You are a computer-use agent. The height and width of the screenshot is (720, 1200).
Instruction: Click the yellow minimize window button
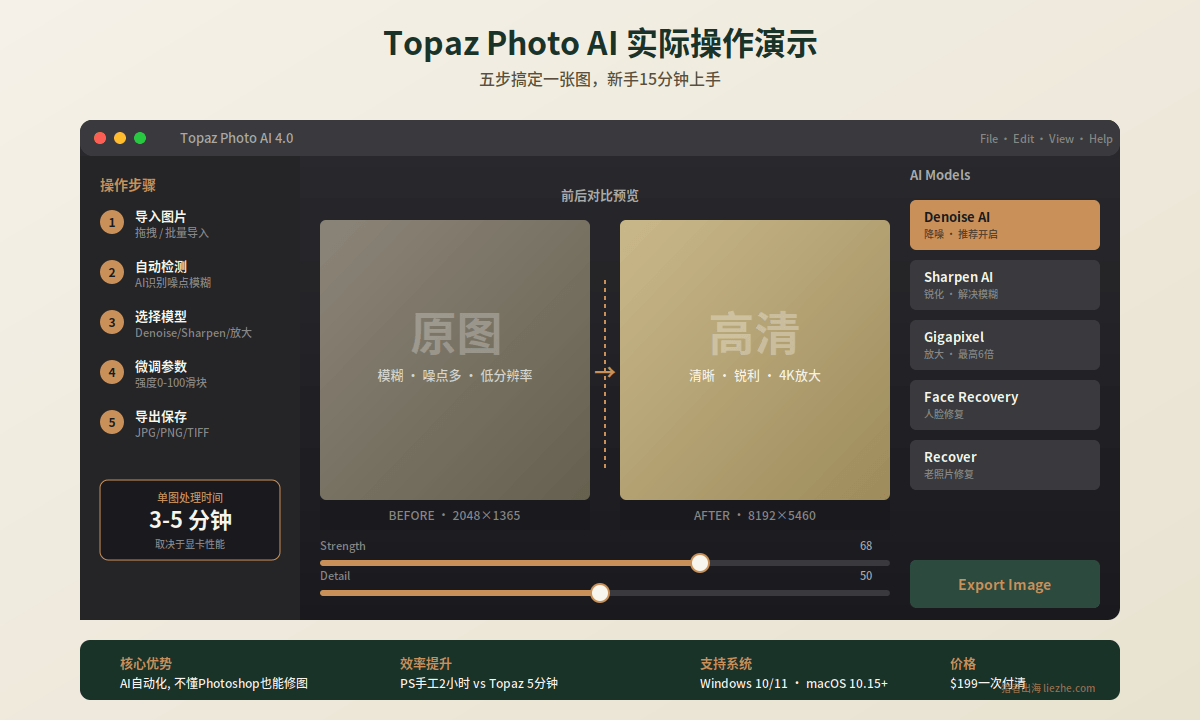[x=120, y=138]
